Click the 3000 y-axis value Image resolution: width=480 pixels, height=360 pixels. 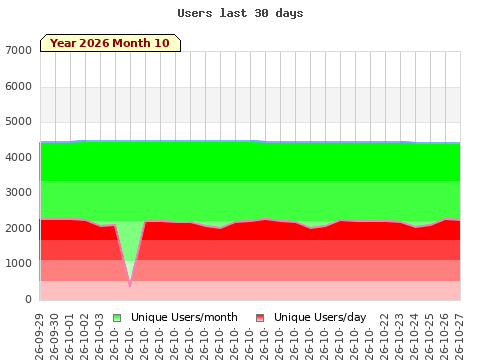(18, 193)
